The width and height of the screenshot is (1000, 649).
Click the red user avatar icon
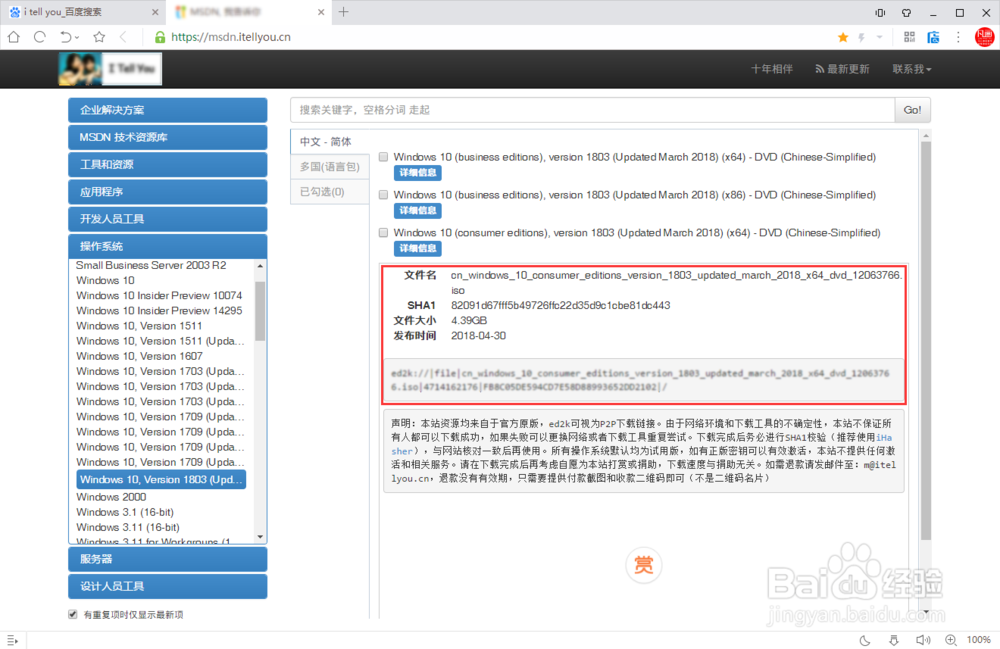985,37
